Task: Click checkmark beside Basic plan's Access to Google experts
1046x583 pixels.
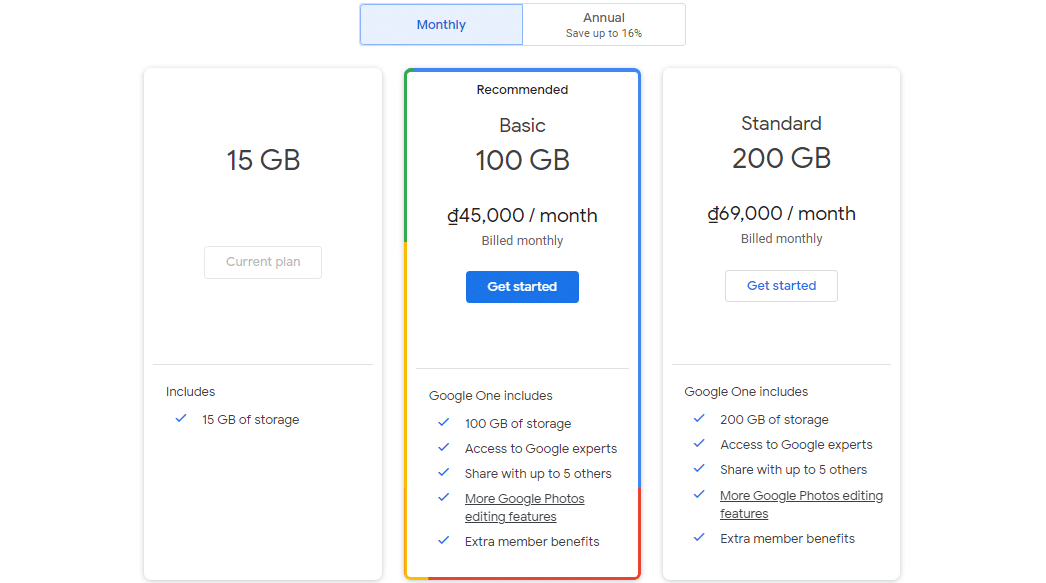Action: [443, 448]
